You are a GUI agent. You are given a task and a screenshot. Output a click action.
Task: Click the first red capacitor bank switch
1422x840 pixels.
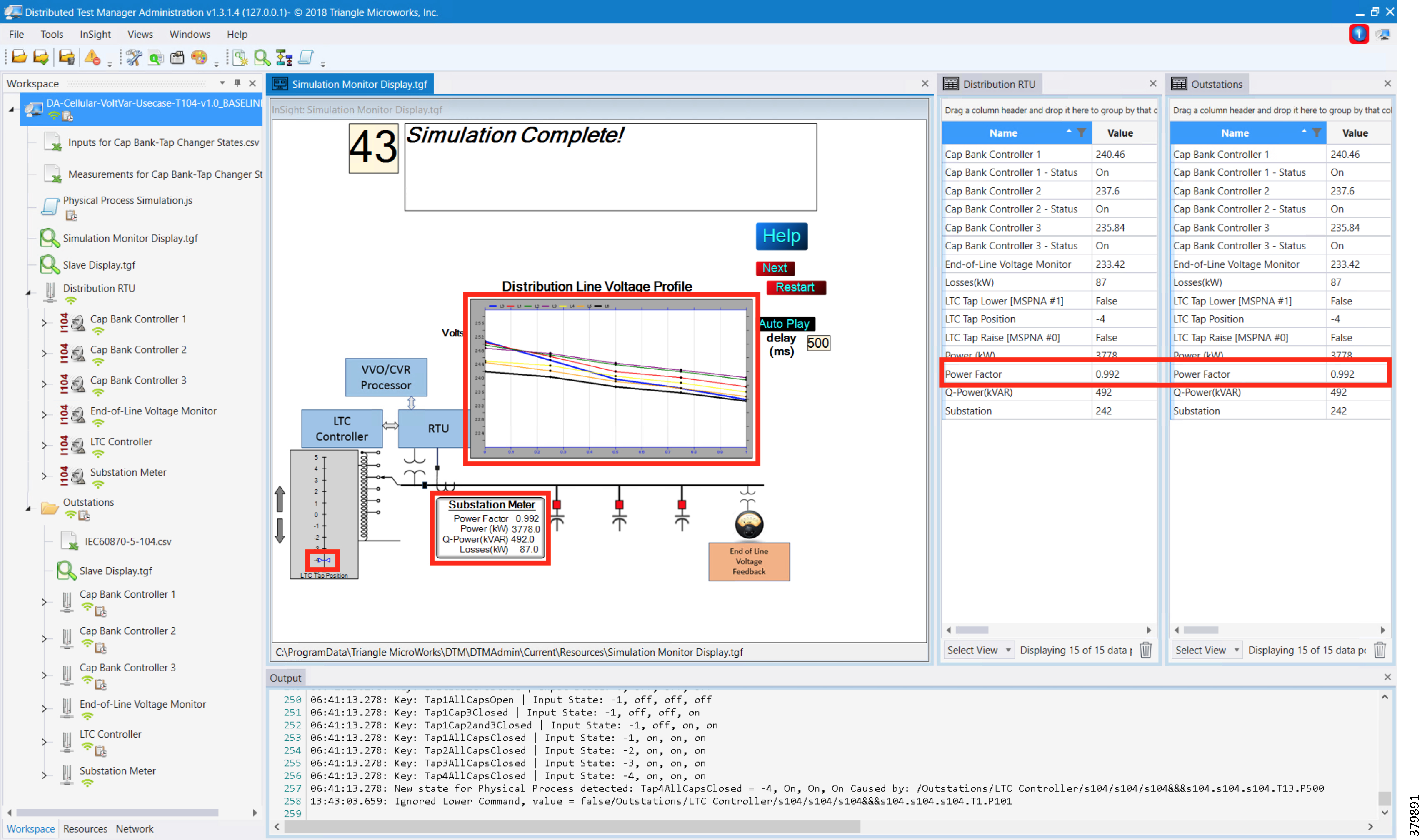click(557, 505)
